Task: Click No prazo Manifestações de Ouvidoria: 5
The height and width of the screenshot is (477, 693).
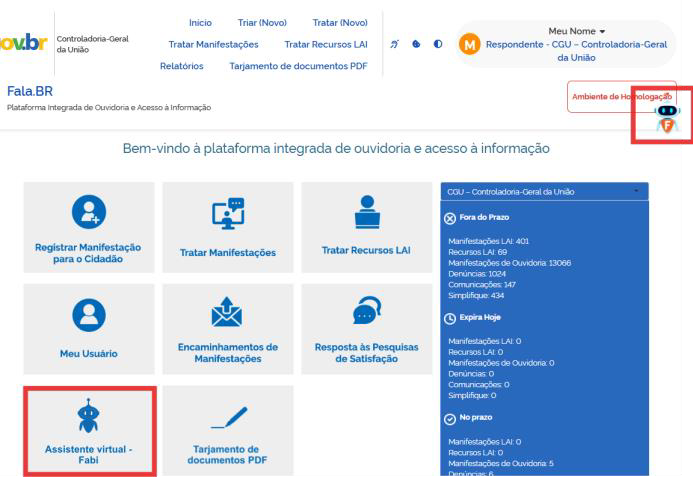Action: 501,463
